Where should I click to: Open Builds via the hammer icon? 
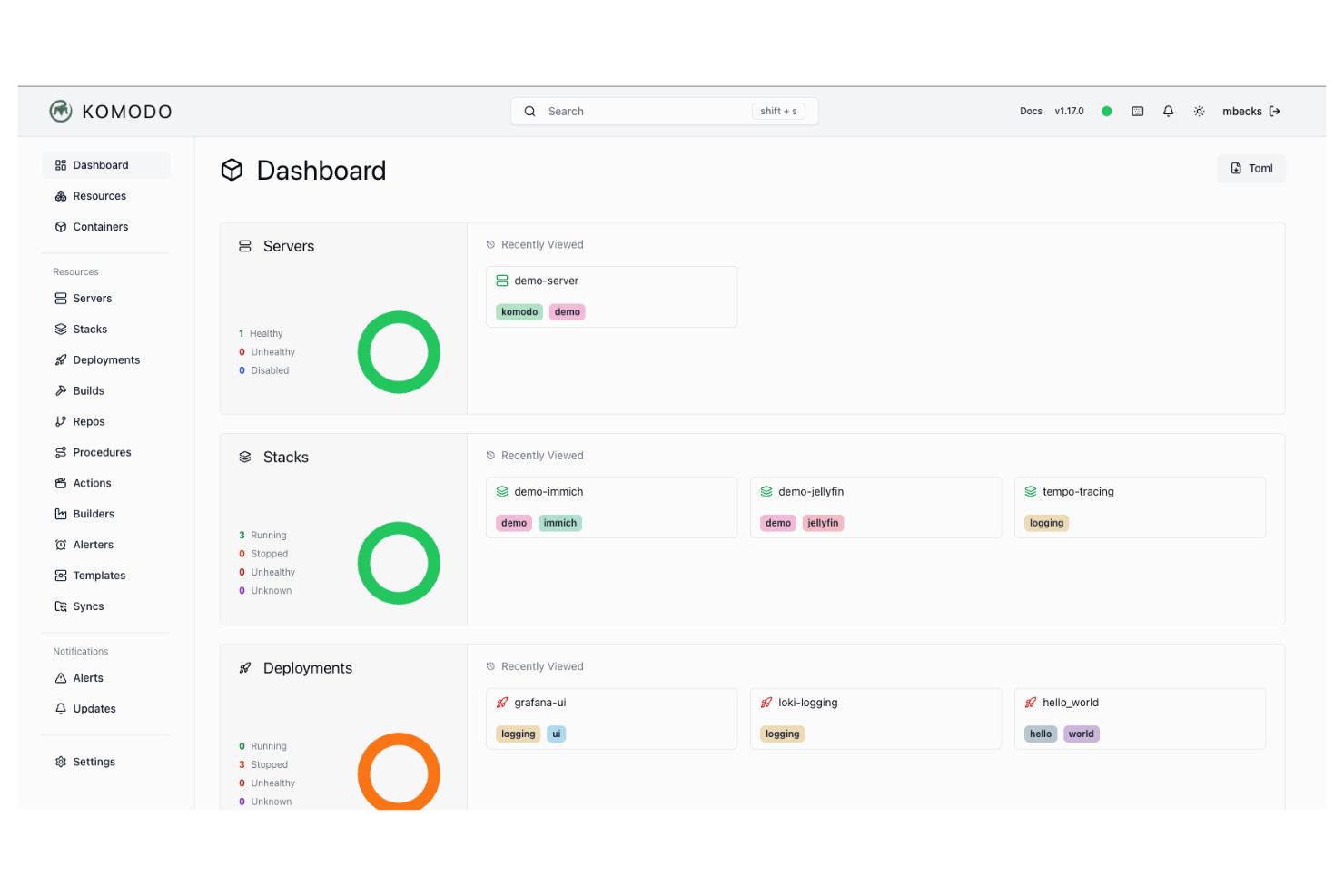pyautogui.click(x=61, y=390)
